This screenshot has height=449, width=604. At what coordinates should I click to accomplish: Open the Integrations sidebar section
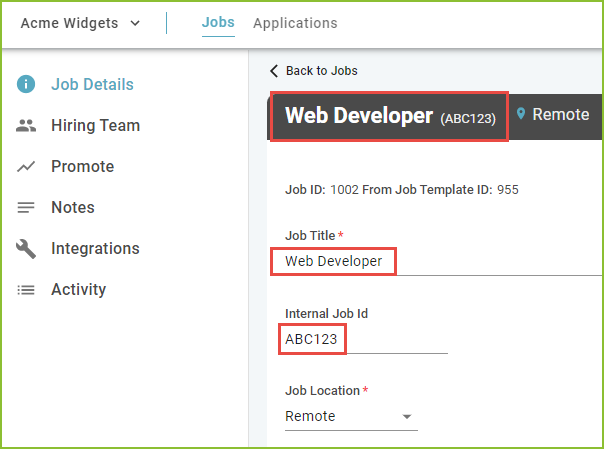coord(96,248)
